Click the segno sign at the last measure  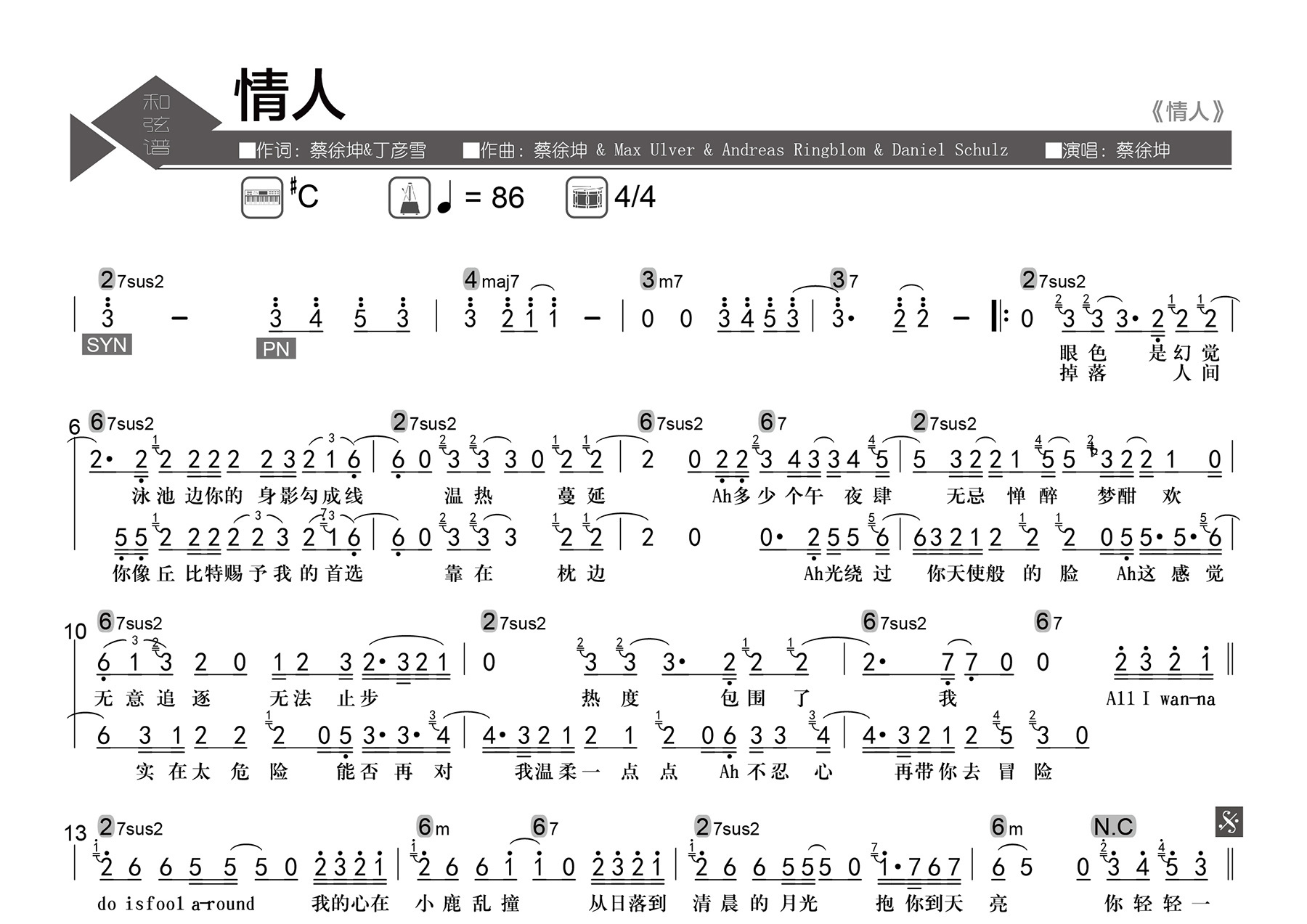click(x=1229, y=822)
